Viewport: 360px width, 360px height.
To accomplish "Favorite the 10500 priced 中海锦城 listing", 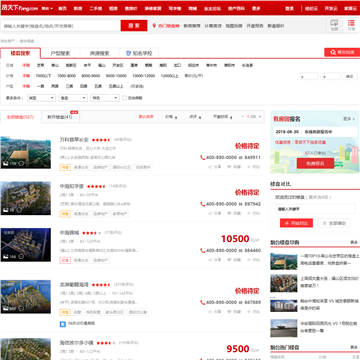I will pos(234,260).
